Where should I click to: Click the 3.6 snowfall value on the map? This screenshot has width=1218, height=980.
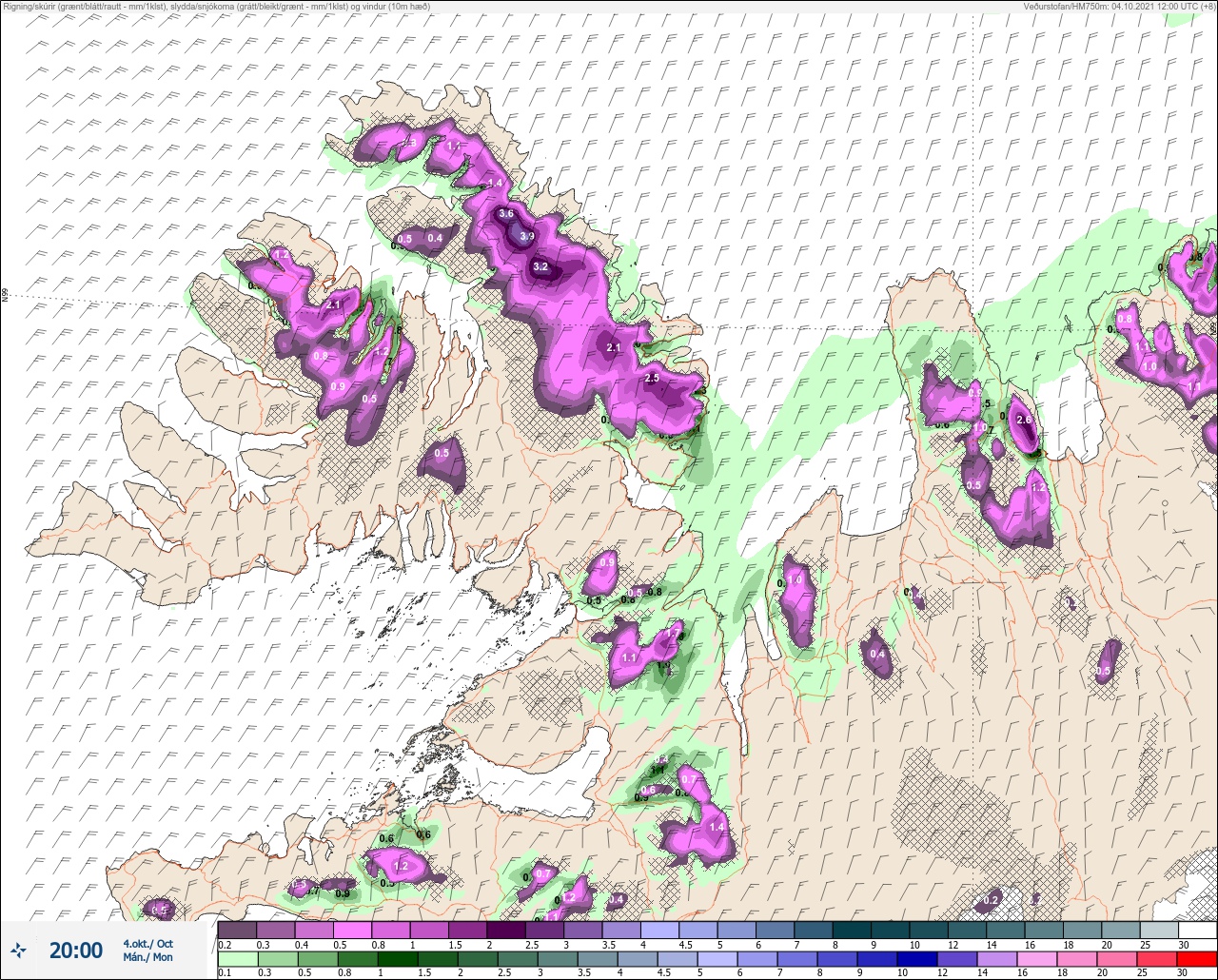point(506,215)
